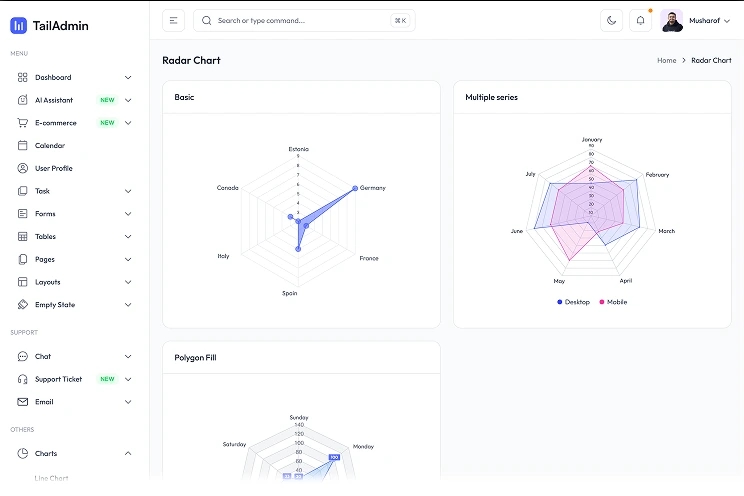744x496 pixels.
Task: Click the Chat bubble icon
Action: pos(22,356)
